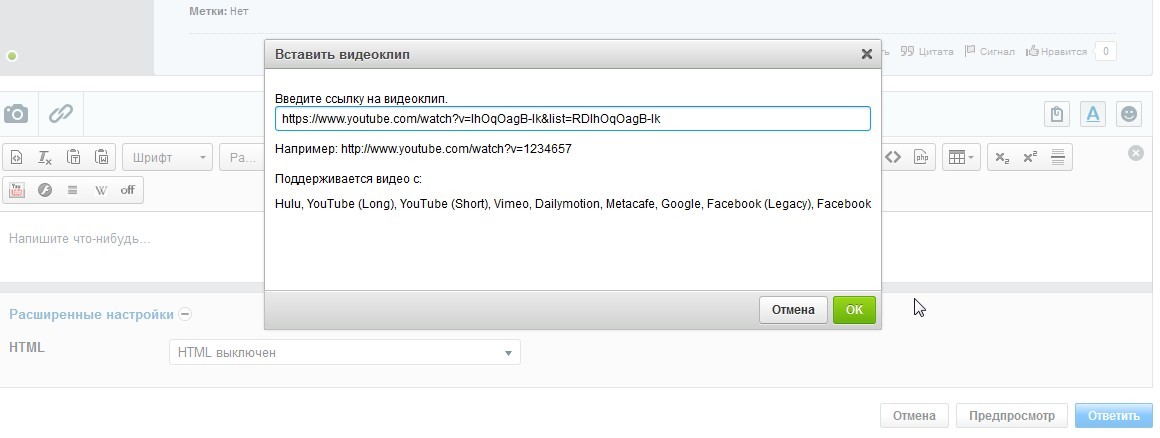1160x438 pixels.
Task: Click the video URL input field
Action: point(572,119)
